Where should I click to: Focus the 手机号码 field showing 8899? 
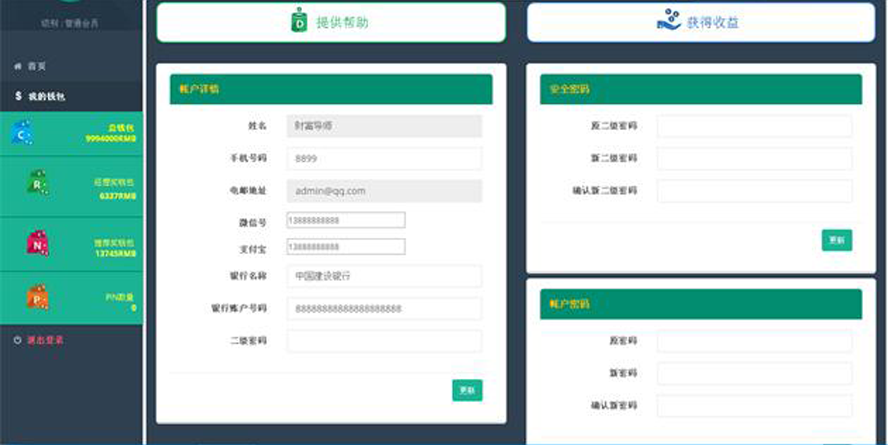coord(384,159)
